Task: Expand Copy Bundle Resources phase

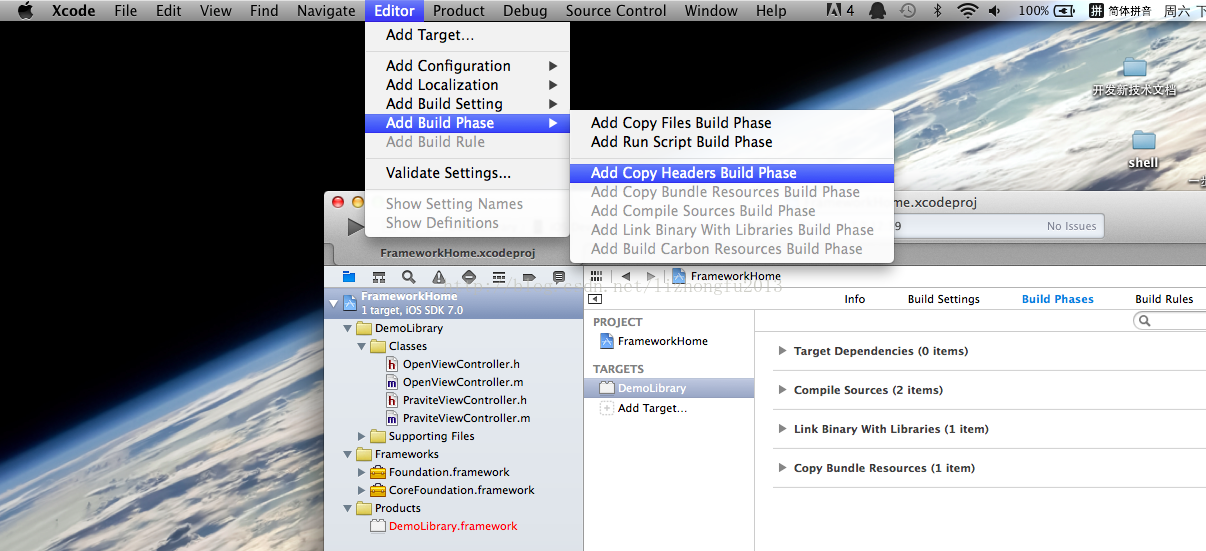Action: point(782,468)
